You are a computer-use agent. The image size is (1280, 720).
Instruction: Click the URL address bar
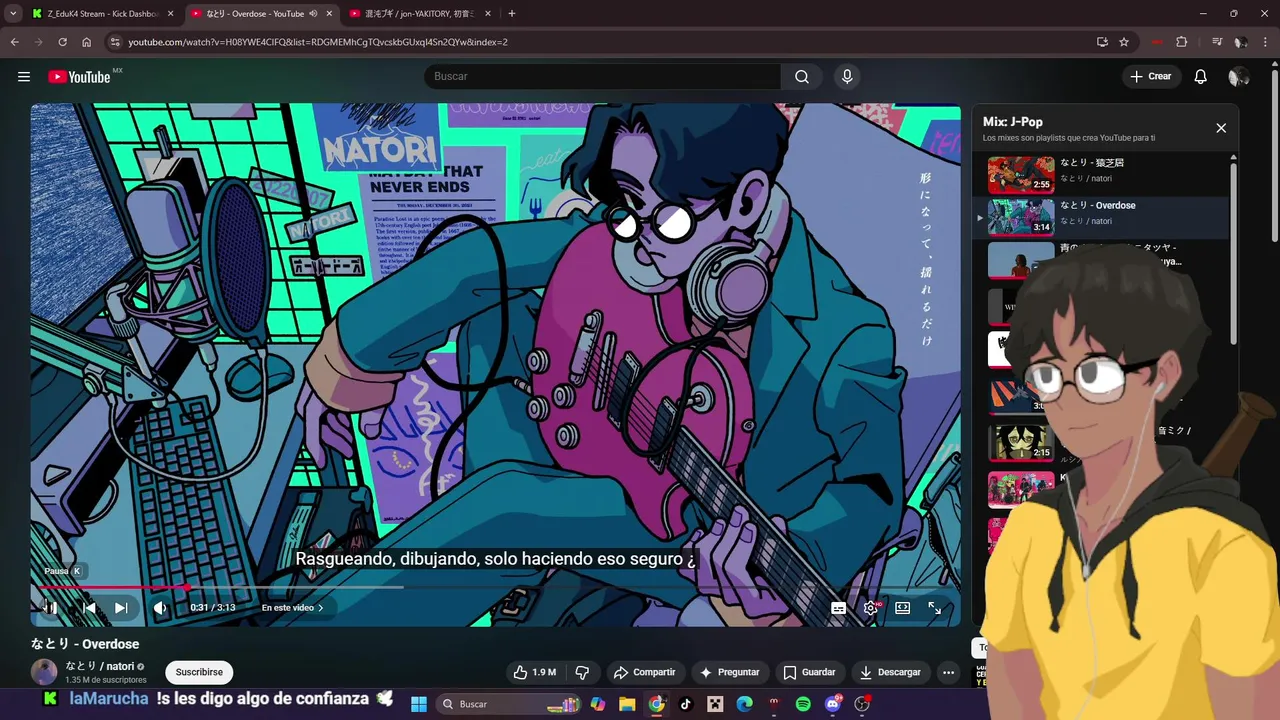coord(600,42)
